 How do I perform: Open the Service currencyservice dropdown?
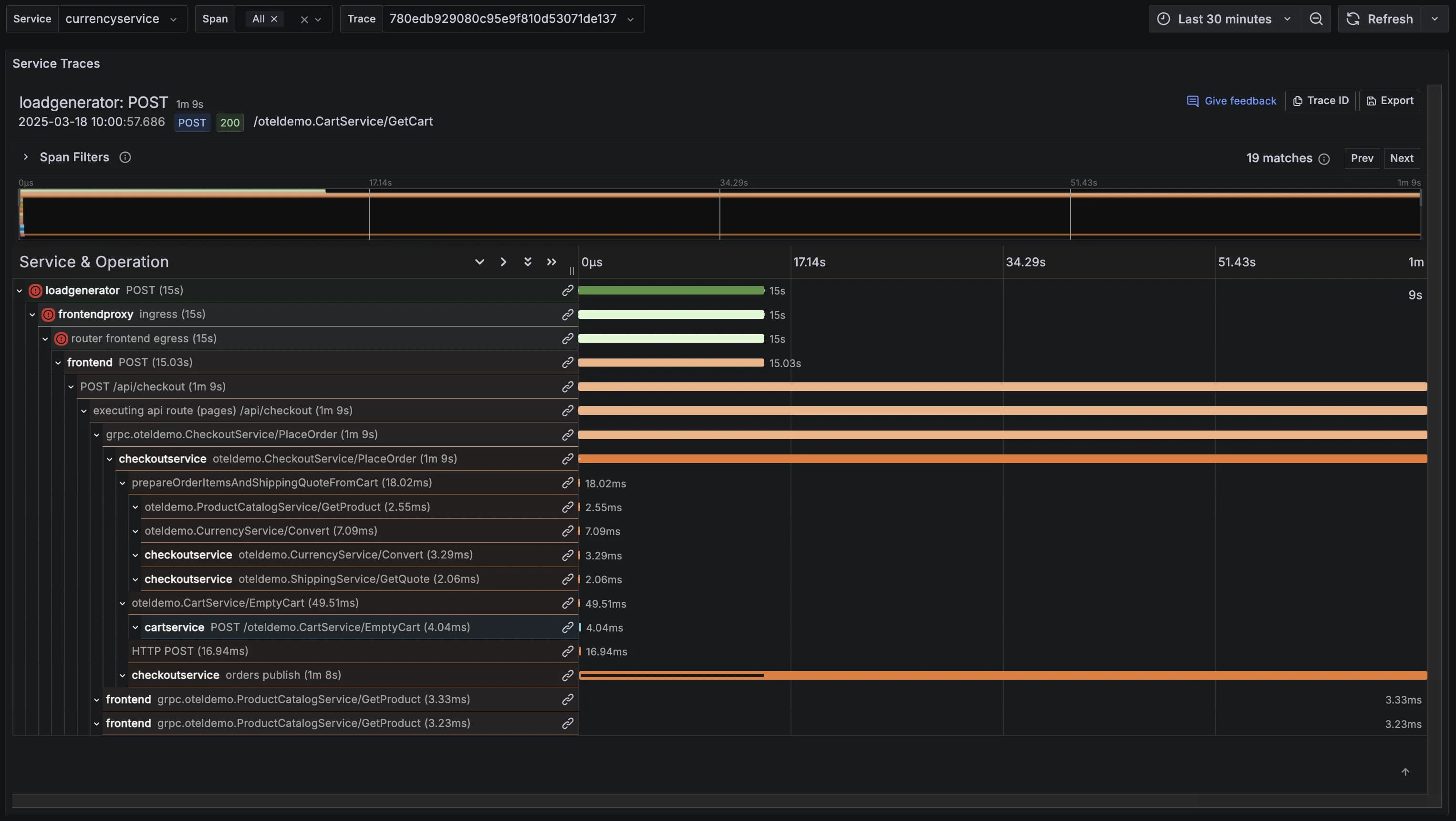(122, 19)
